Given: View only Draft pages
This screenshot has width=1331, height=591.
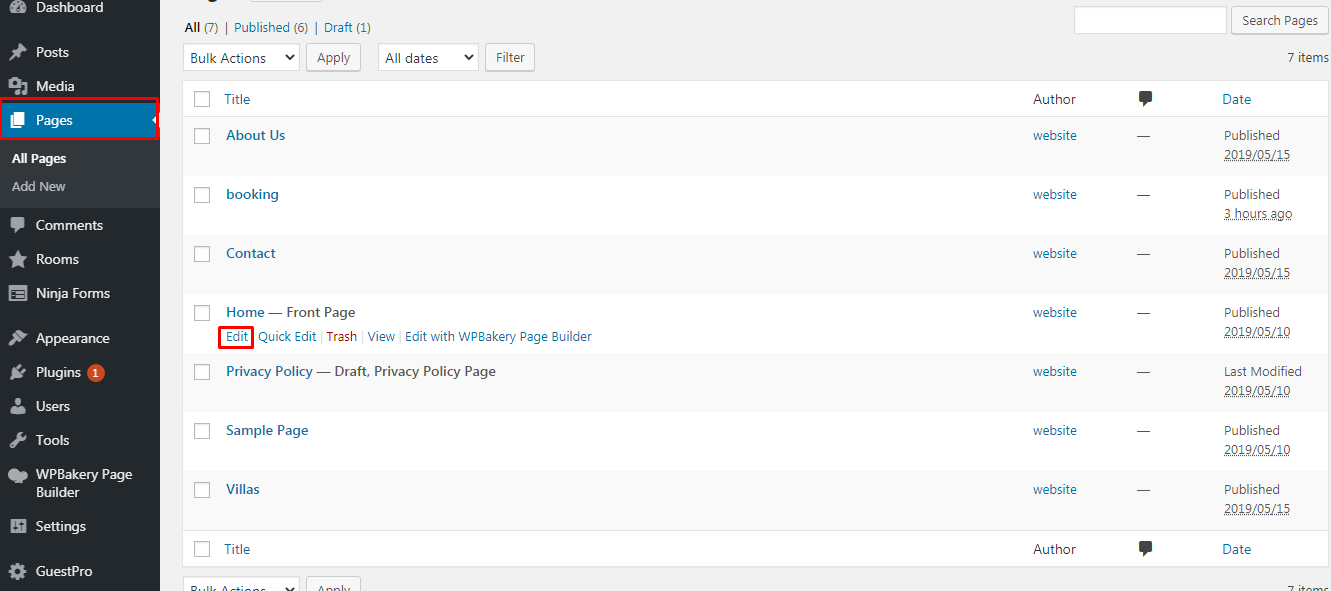Looking at the screenshot, I should [336, 27].
